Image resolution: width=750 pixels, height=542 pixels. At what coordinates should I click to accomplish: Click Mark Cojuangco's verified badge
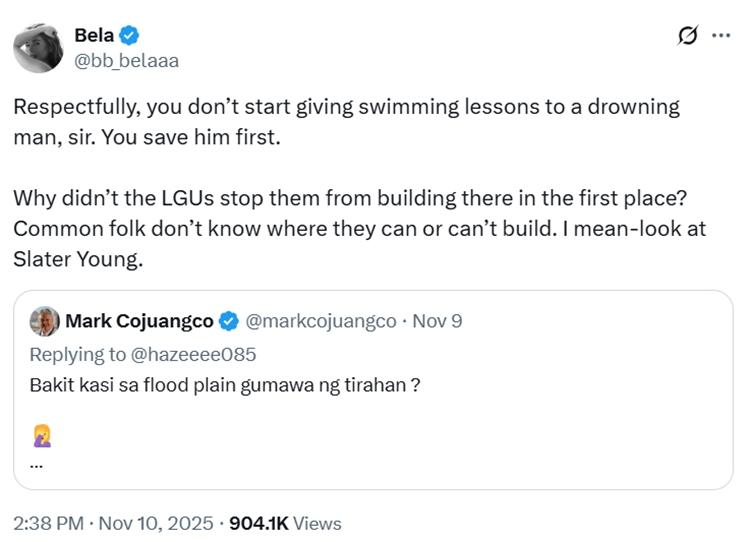(x=229, y=322)
